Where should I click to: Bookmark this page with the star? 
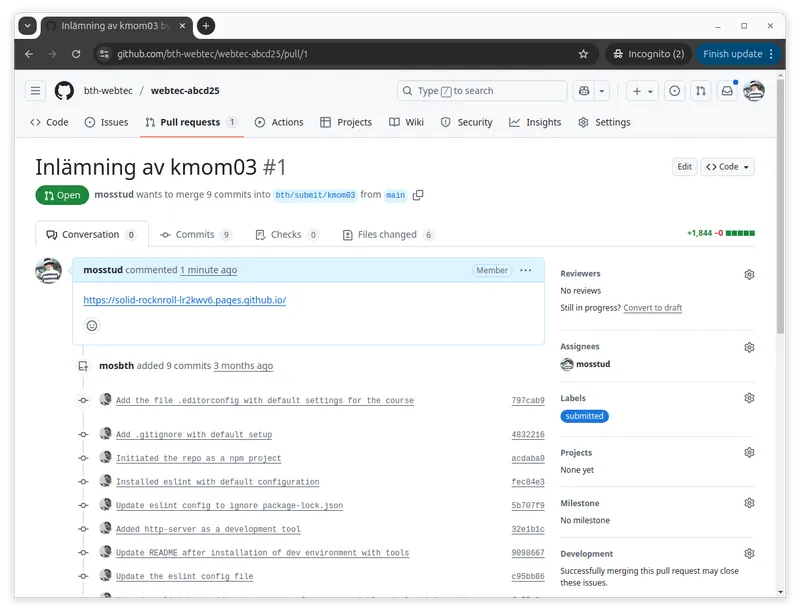pyautogui.click(x=583, y=54)
